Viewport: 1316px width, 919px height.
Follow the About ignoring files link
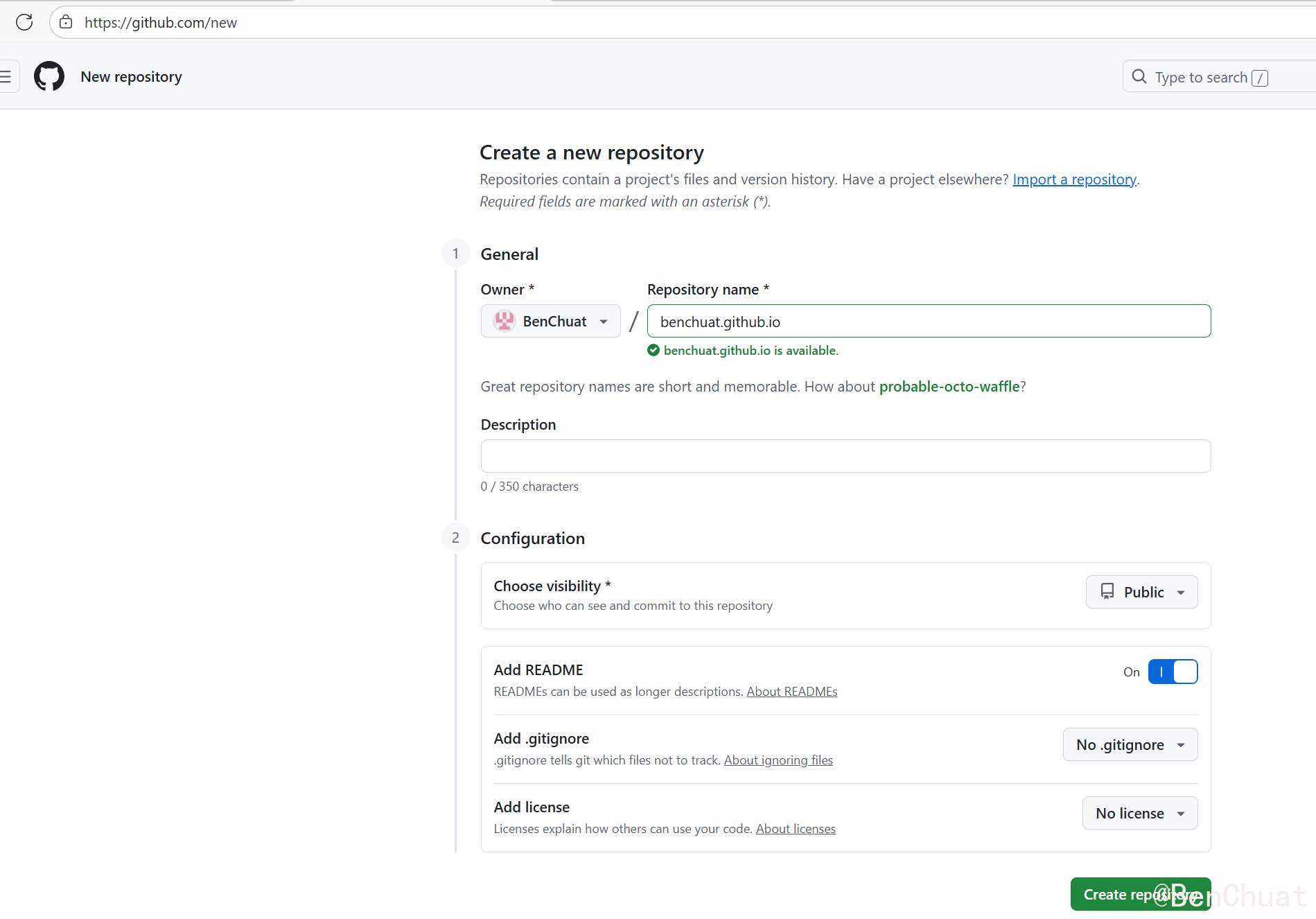(778, 760)
